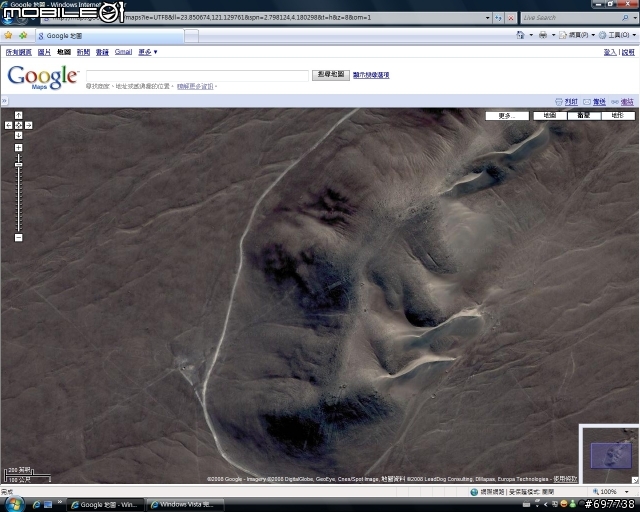Click the Live Search input box
Image resolution: width=640 pixels, height=512 pixels.
(571, 18)
